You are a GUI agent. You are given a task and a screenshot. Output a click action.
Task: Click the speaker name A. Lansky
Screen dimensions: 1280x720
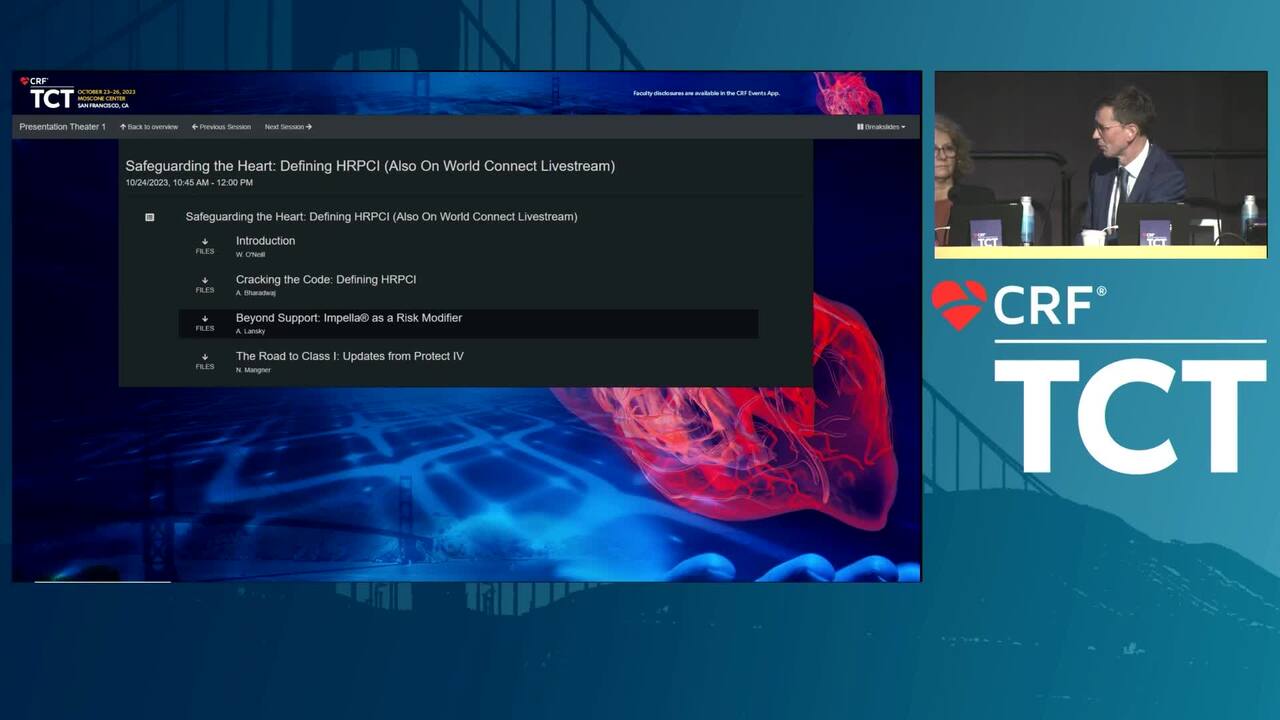coord(250,331)
